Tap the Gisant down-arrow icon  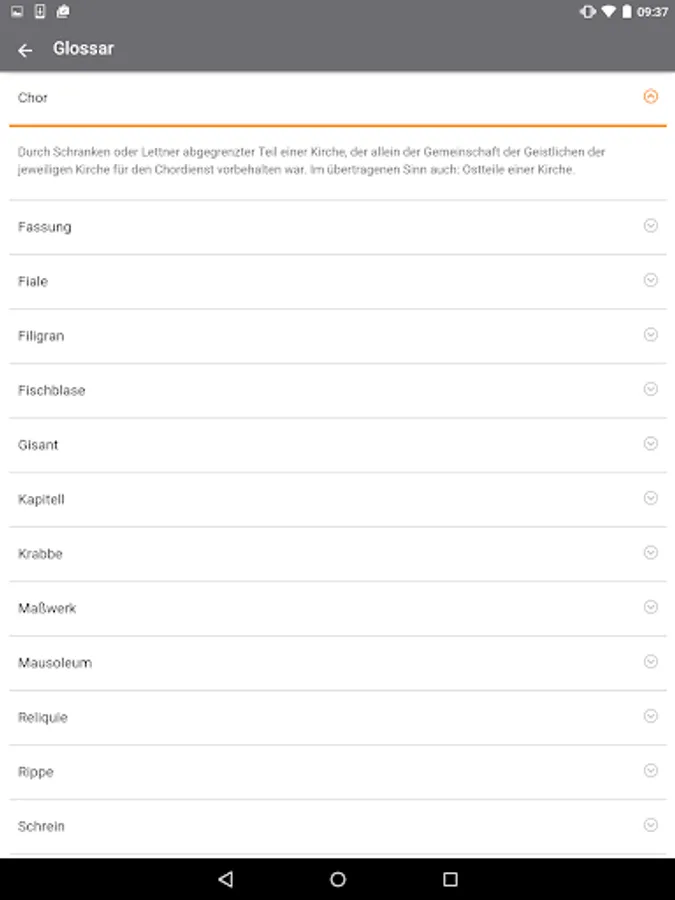pos(651,444)
